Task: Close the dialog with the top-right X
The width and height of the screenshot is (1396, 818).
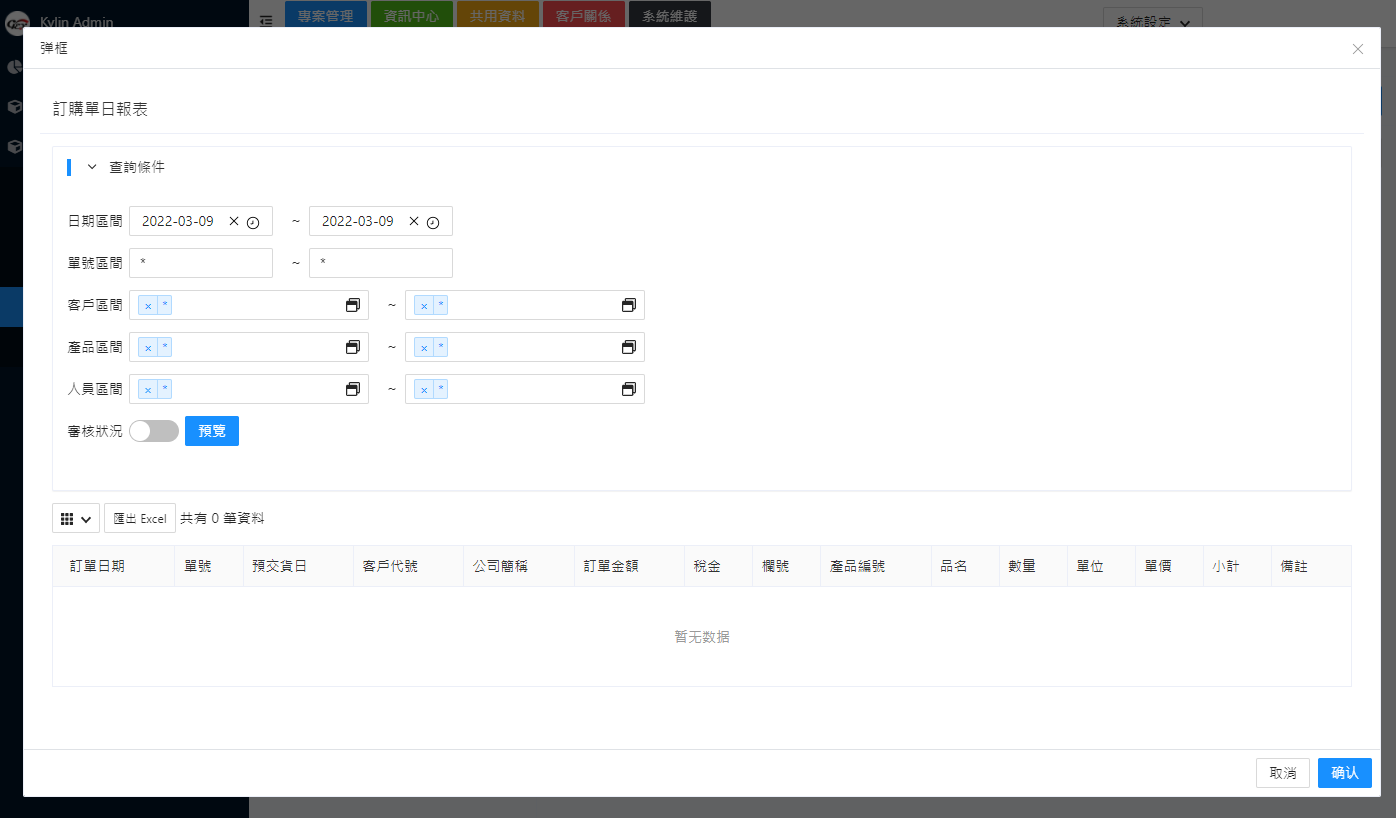Action: (x=1357, y=49)
